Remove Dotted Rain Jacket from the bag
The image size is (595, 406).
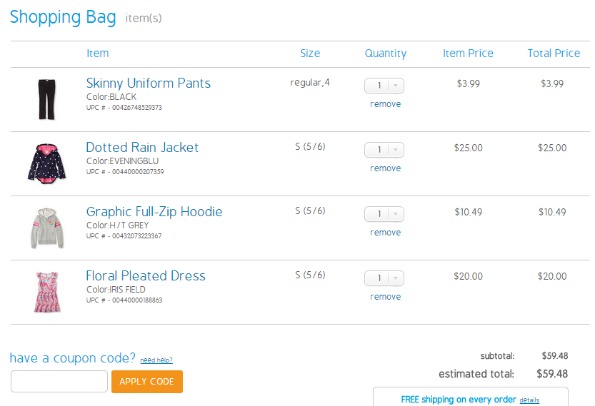(x=385, y=168)
